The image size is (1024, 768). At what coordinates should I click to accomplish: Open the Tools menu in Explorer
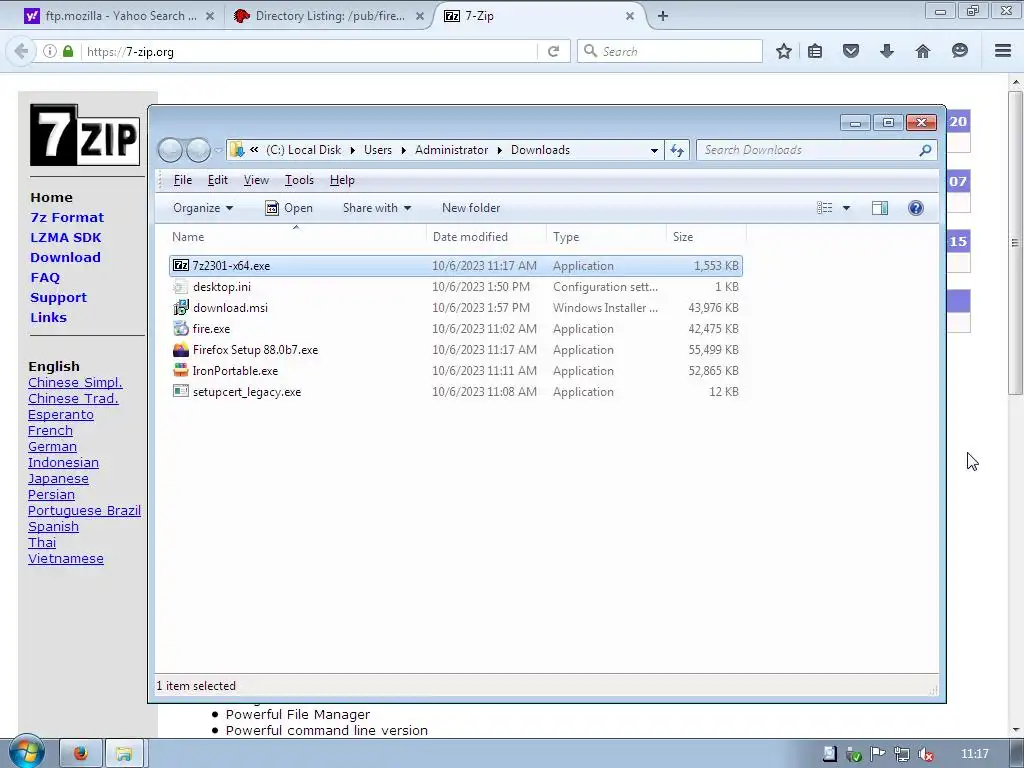(299, 180)
